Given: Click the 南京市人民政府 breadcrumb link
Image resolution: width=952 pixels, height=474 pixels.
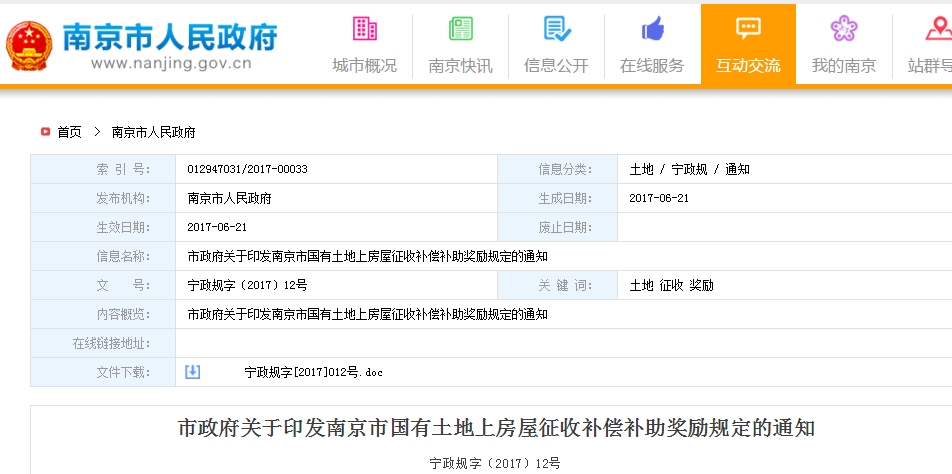Looking at the screenshot, I should click(153, 132).
